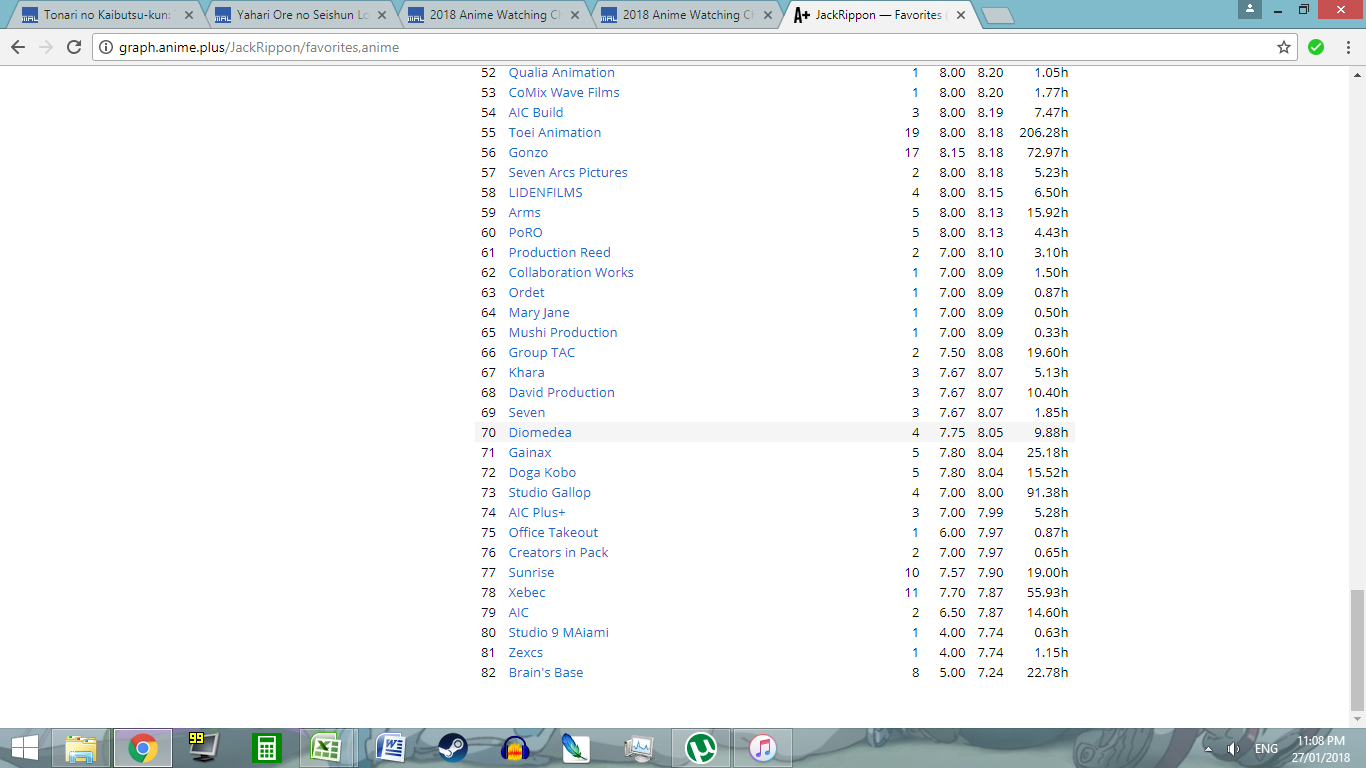
Task: Show hidden system tray icons
Action: coord(1208,749)
